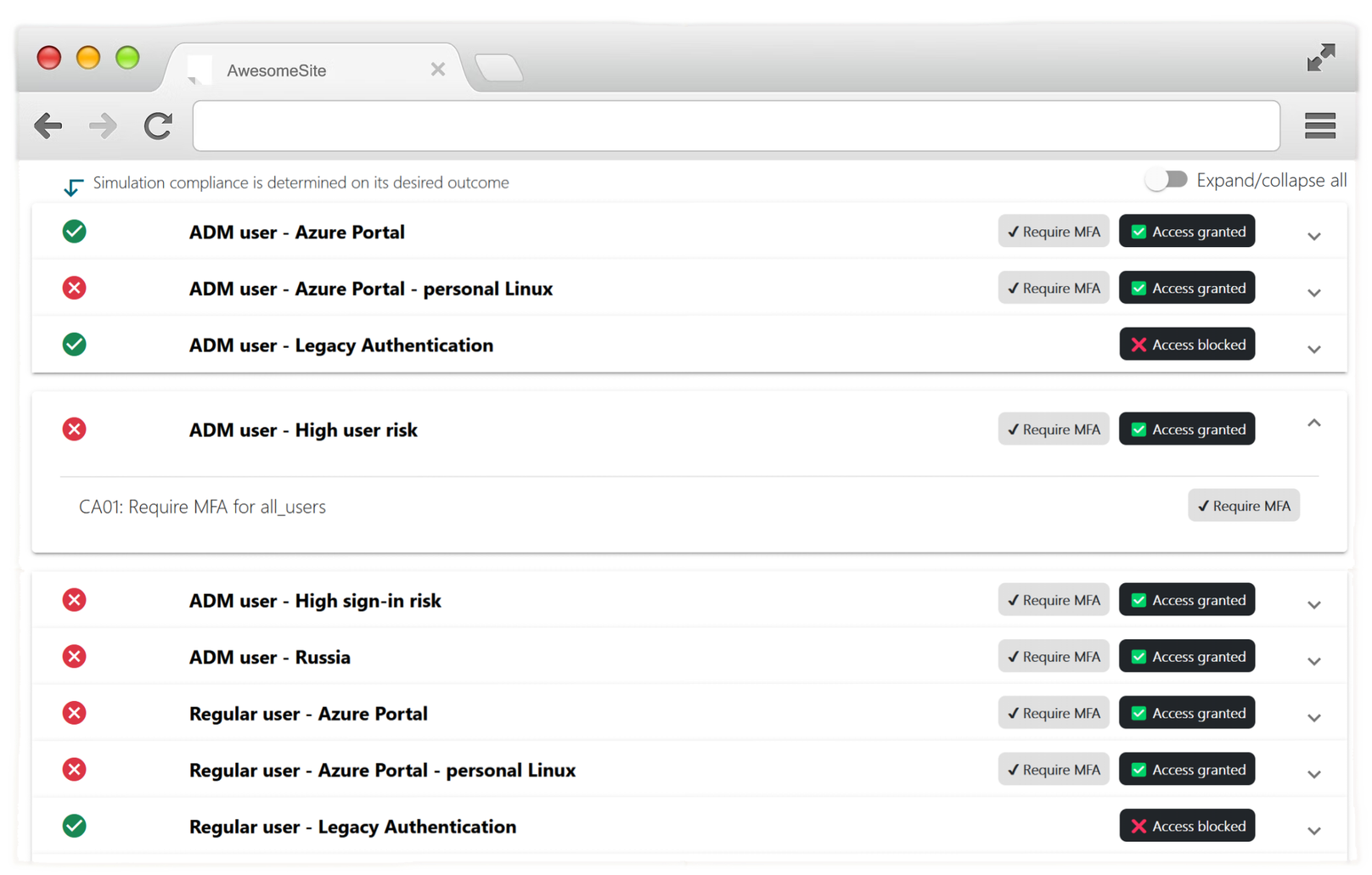The image size is (1372, 875).
Task: Click the fullscreen arrows icon
Action: (1320, 58)
